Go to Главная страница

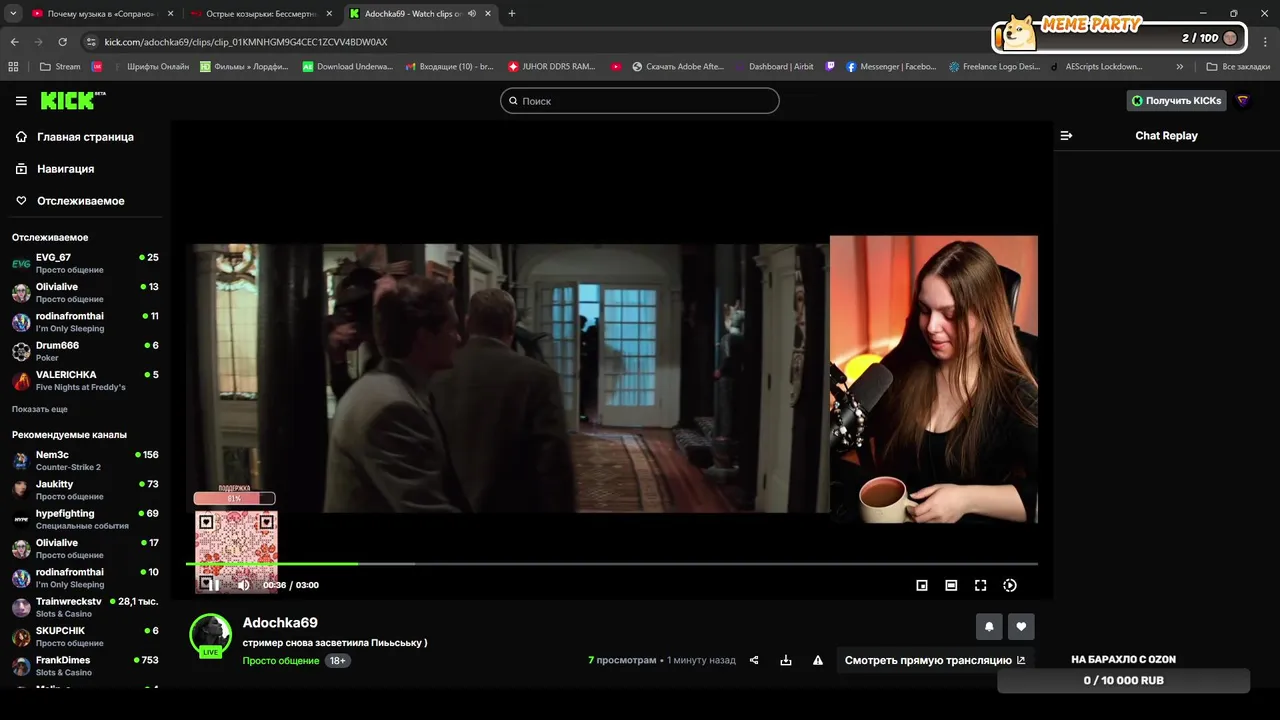[x=85, y=137]
